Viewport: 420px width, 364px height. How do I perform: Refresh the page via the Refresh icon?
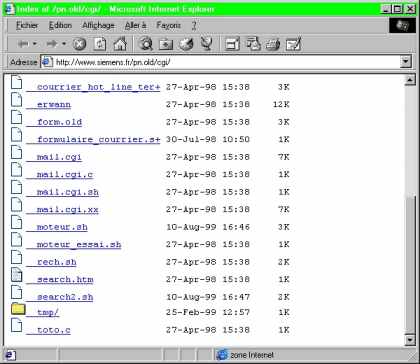[x=100, y=44]
